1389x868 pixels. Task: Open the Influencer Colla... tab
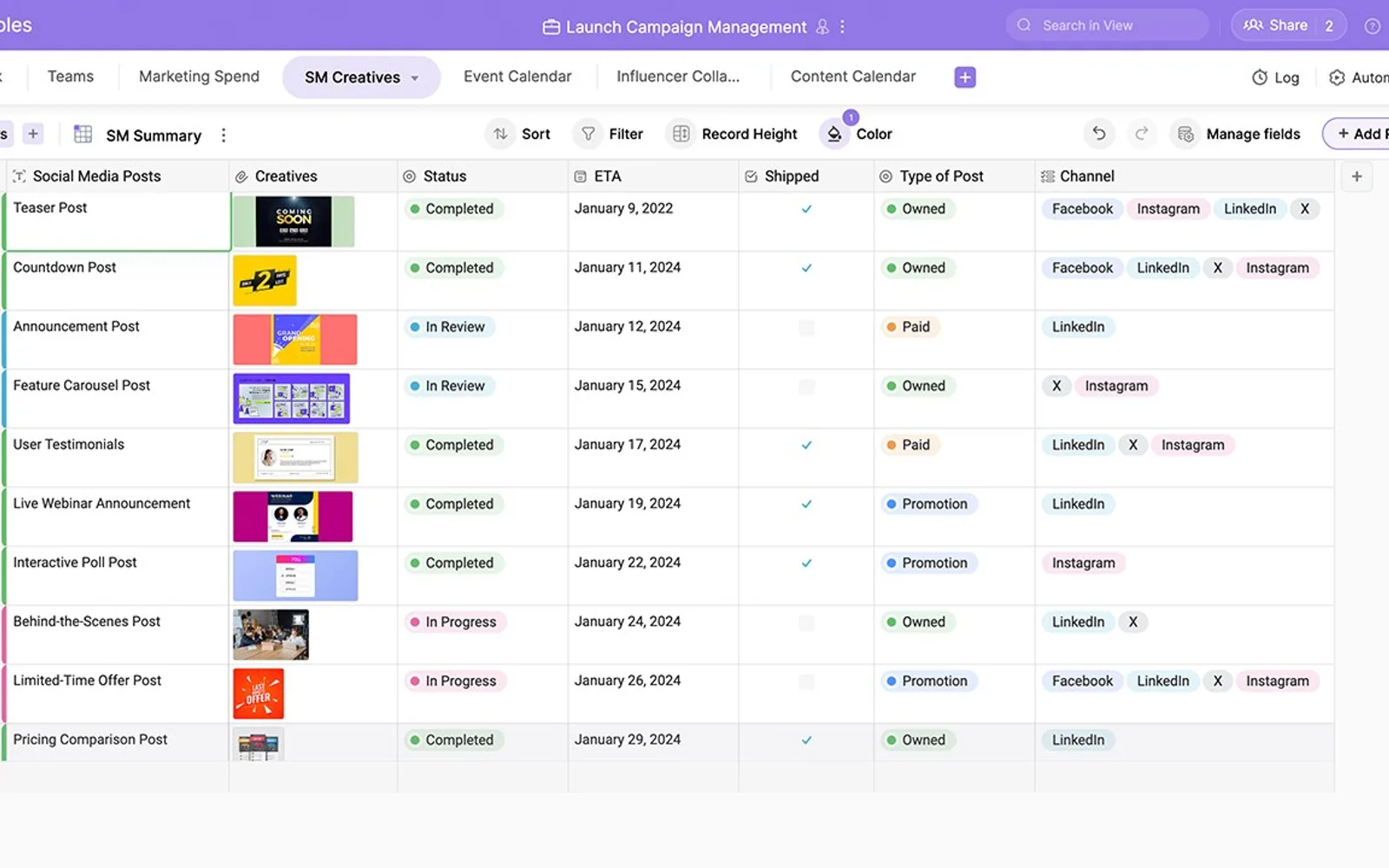point(678,76)
